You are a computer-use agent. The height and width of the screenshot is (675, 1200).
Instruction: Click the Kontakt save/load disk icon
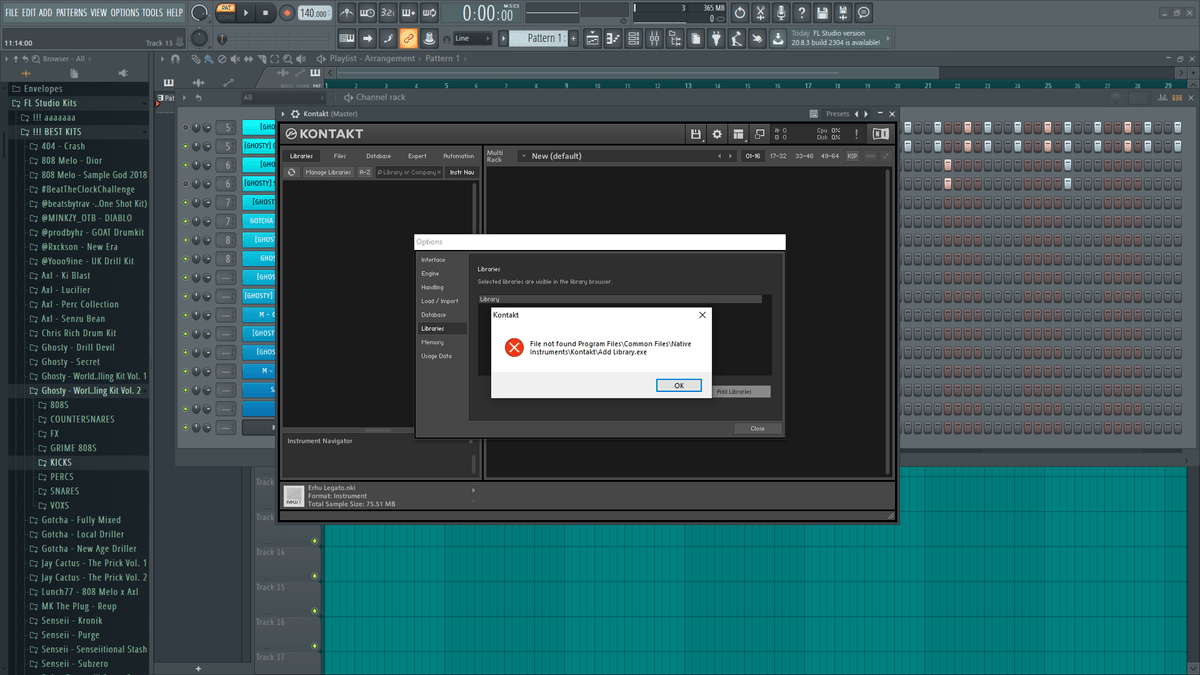696,134
